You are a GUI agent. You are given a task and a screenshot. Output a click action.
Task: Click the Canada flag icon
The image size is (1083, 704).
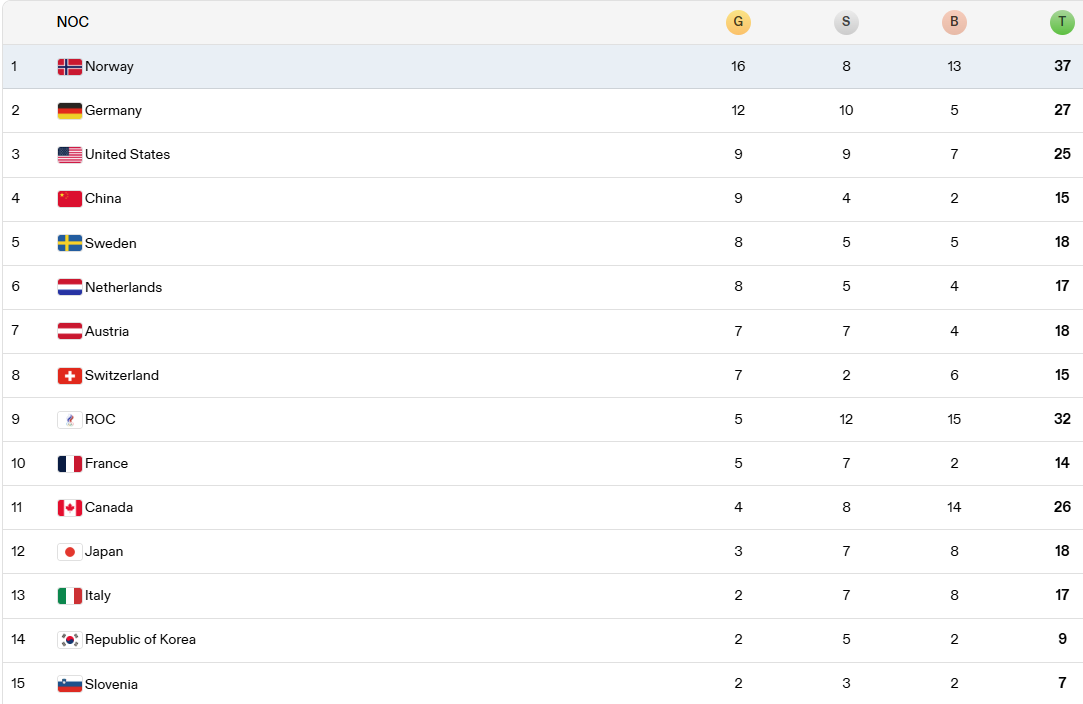(x=70, y=508)
